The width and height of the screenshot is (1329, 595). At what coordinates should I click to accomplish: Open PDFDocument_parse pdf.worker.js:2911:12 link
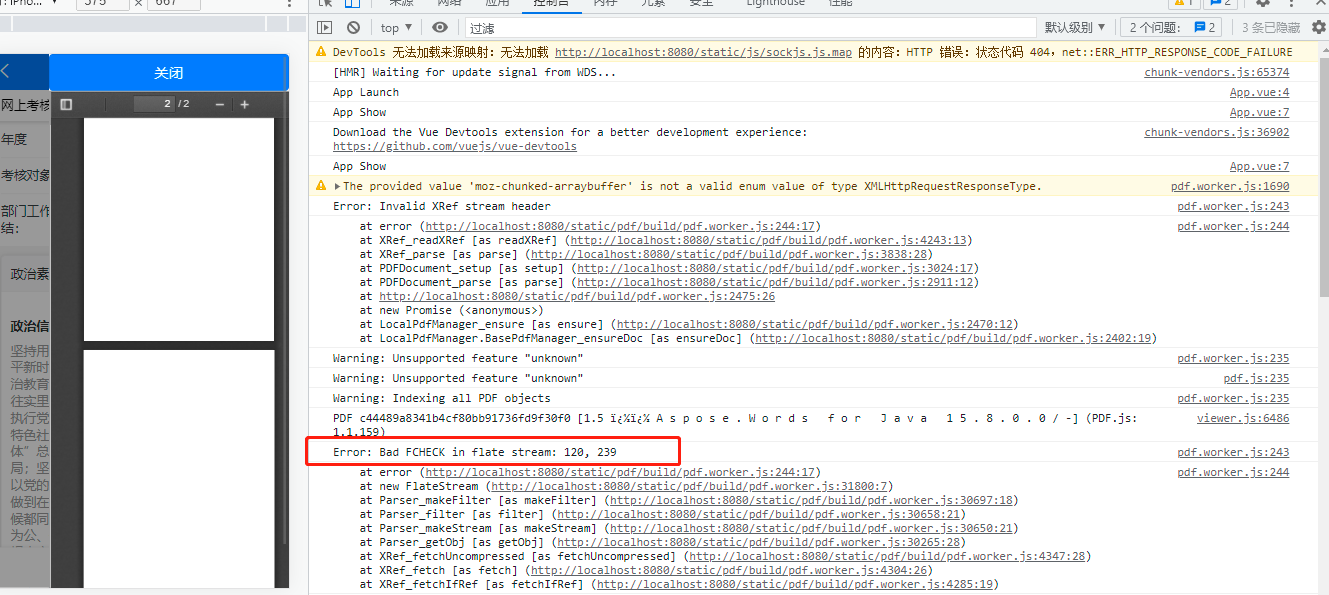point(775,282)
